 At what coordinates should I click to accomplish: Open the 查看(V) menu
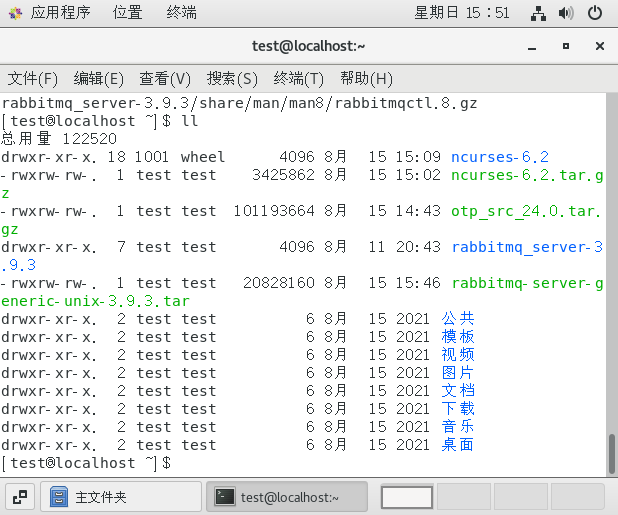coord(165,79)
